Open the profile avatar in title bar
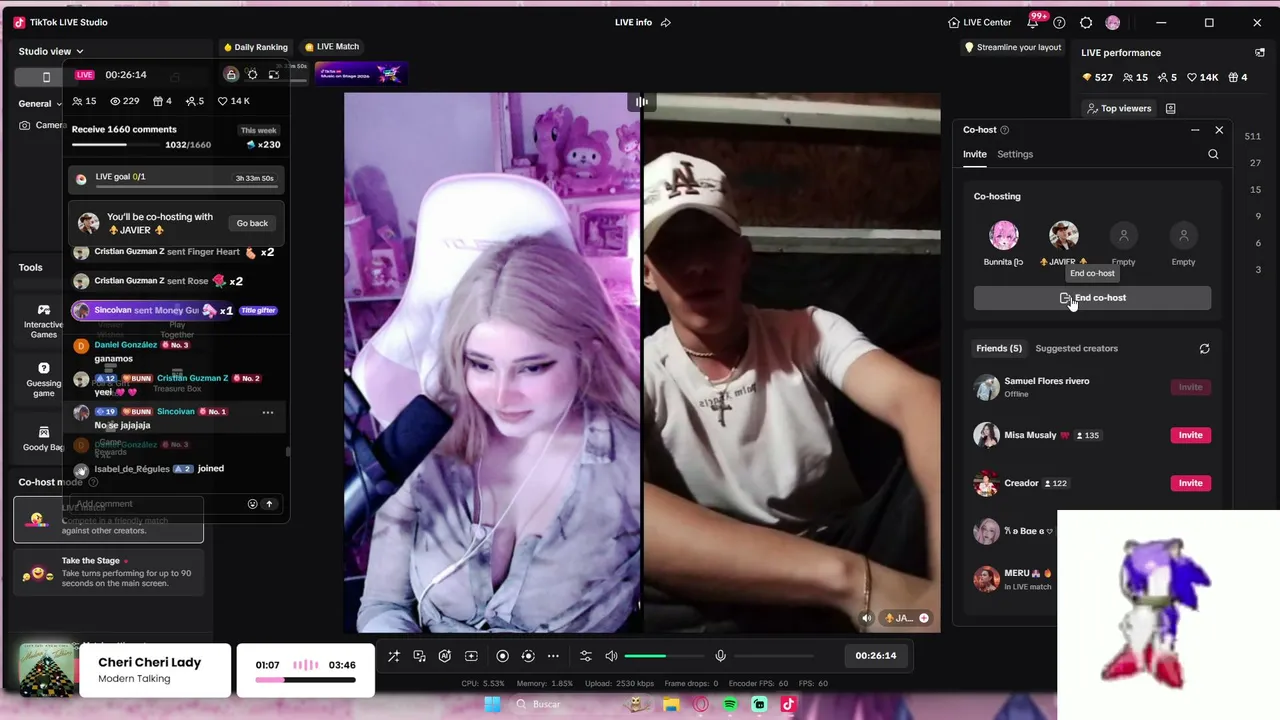Image resolution: width=1280 pixels, height=720 pixels. coord(1113,23)
